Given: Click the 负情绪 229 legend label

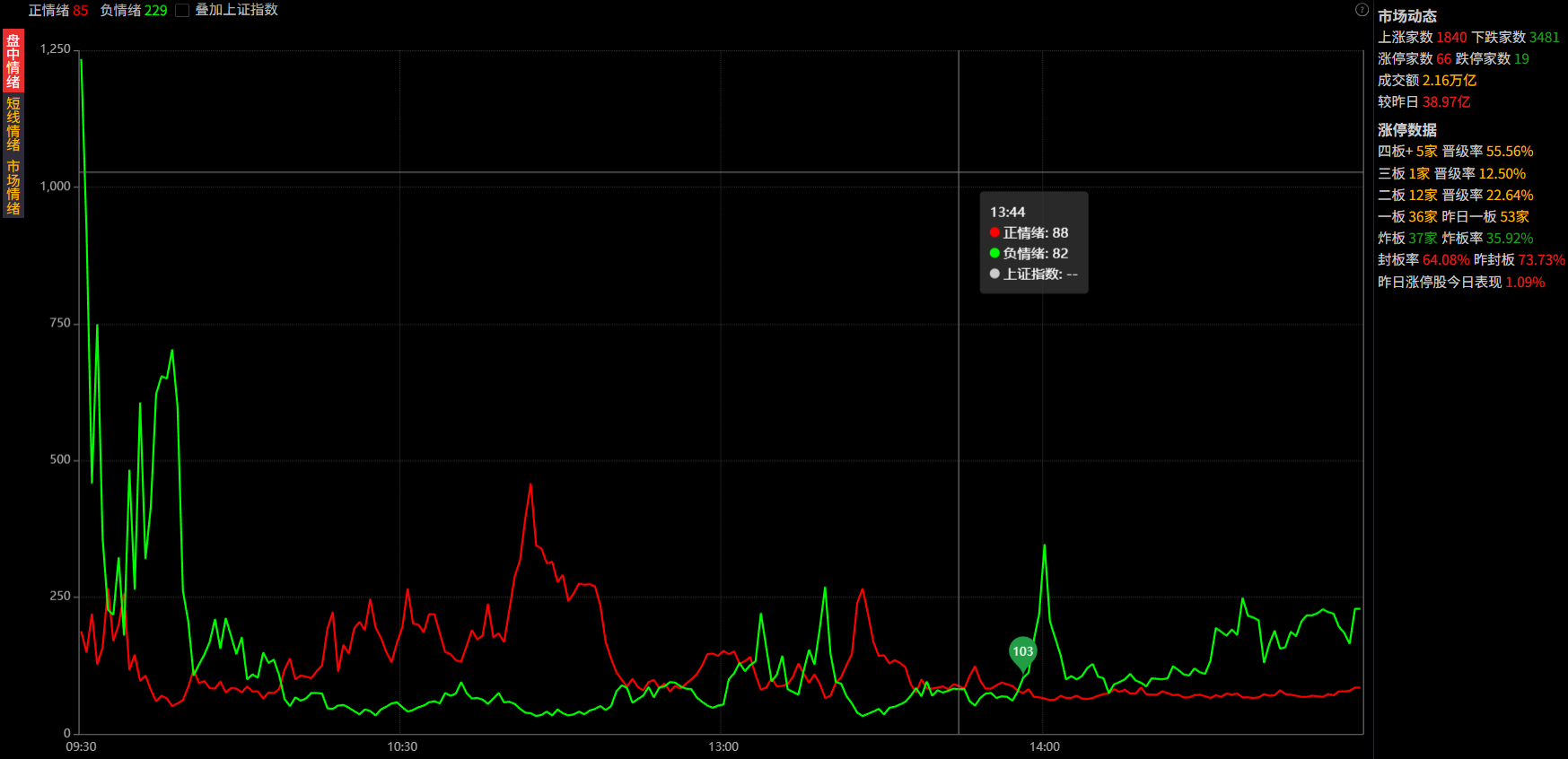Looking at the screenshot, I should [134, 11].
